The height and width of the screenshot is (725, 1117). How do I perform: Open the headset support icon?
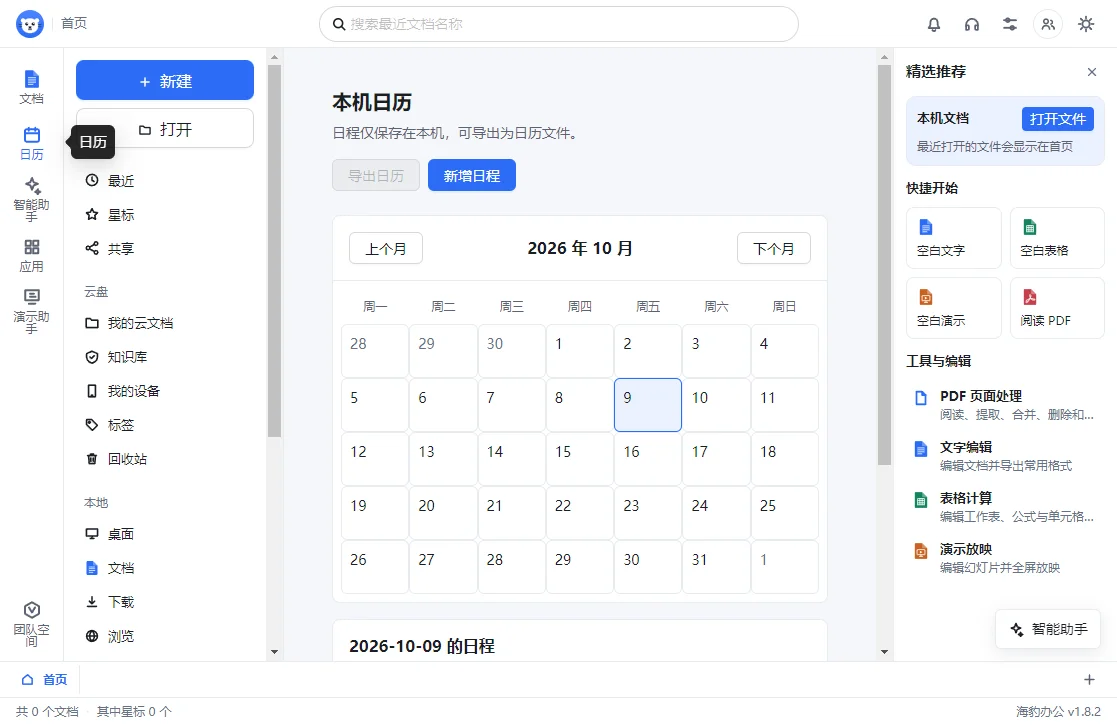click(x=972, y=24)
